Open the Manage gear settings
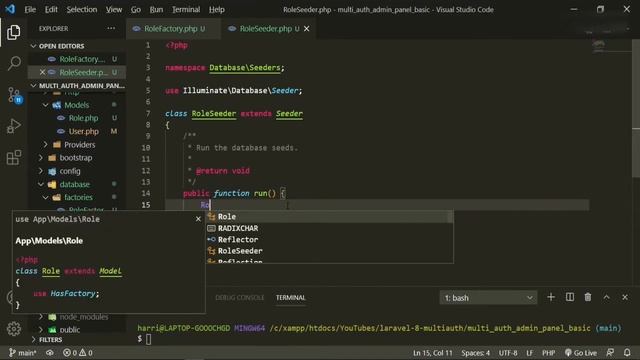 [x=13, y=329]
